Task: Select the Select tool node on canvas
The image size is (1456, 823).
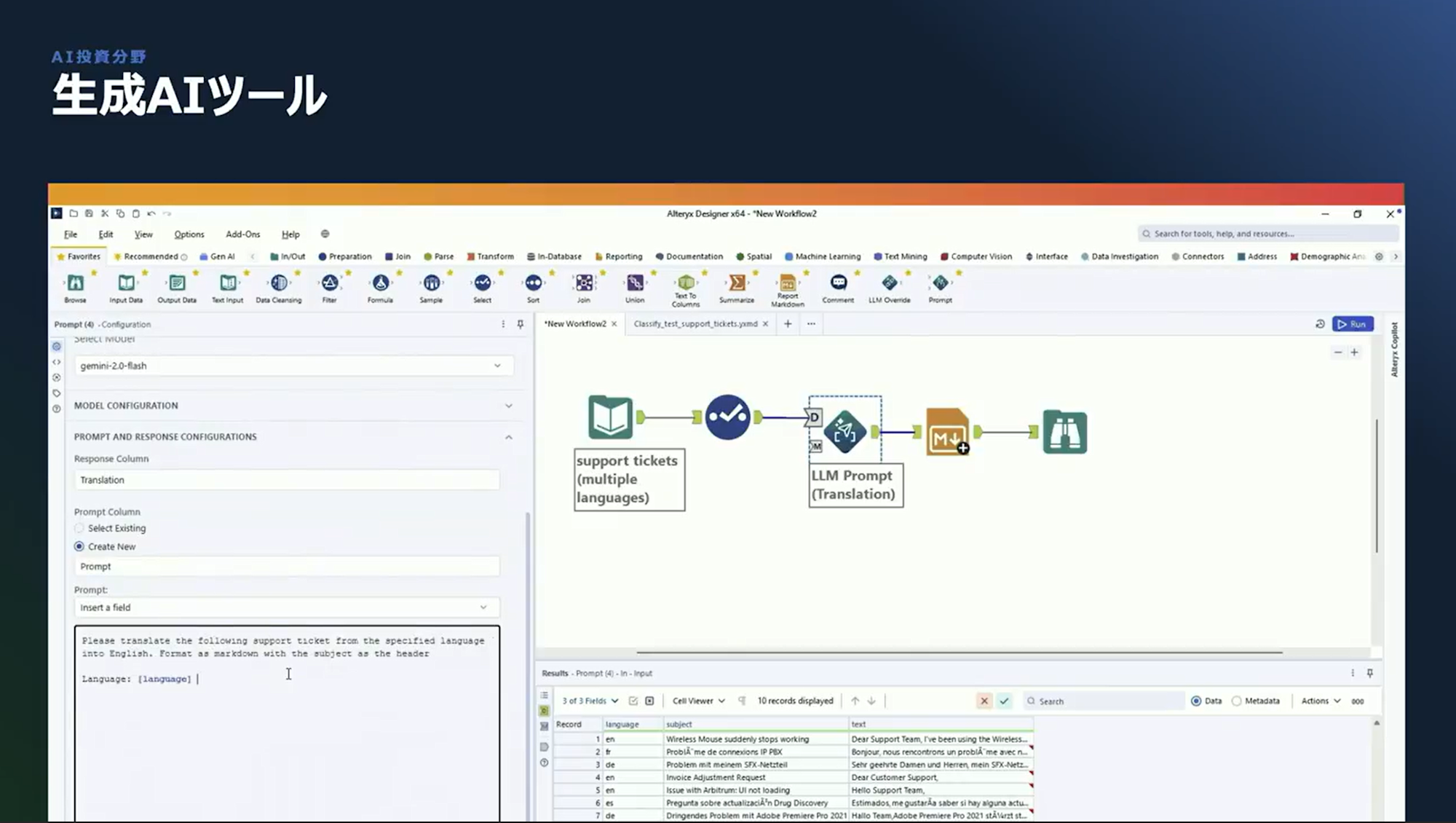Action: 727,417
